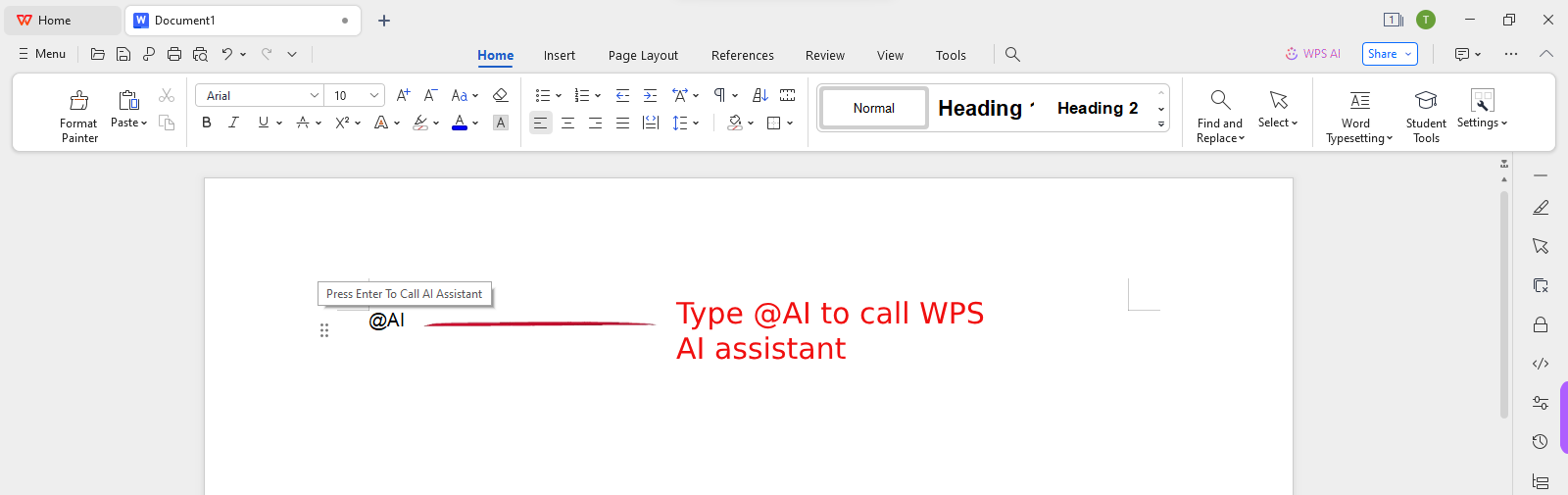Screen dimensions: 1568x495
Task: Save the document with save icon
Action: 123,54
